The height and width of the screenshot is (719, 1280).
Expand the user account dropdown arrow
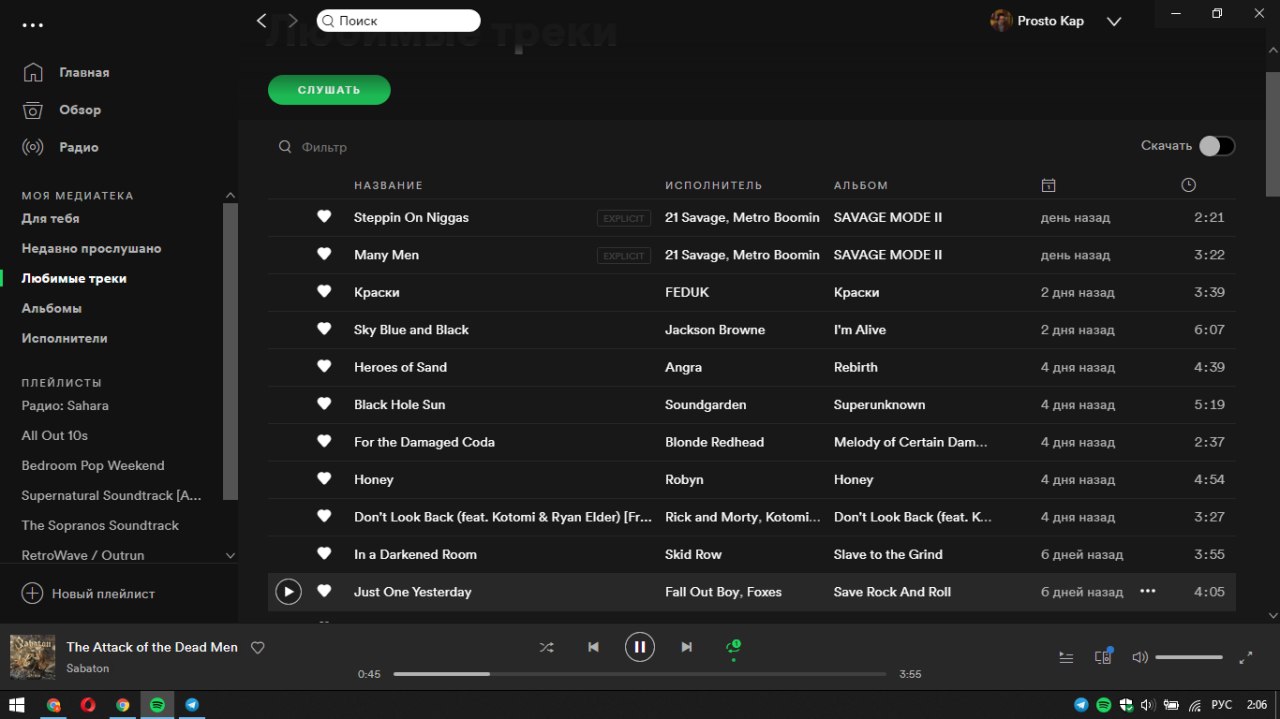[x=1114, y=21]
